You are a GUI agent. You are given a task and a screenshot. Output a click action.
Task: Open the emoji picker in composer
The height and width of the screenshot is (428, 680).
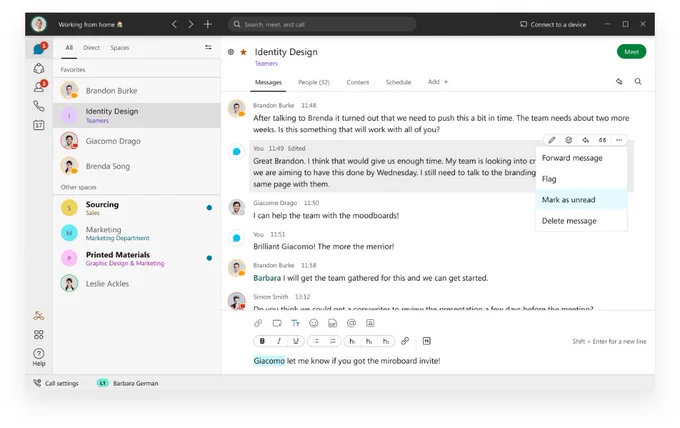tap(314, 323)
